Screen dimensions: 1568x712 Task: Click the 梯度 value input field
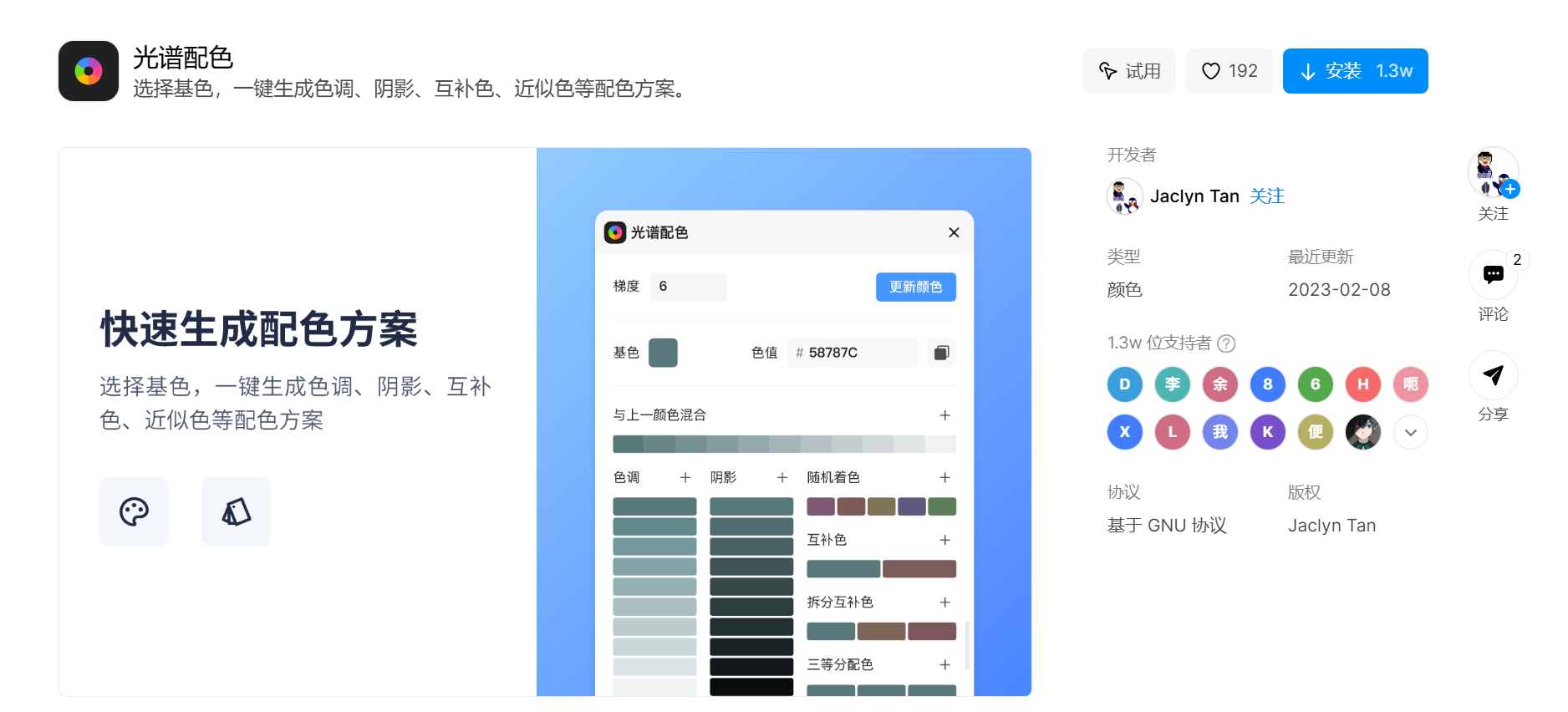point(688,287)
